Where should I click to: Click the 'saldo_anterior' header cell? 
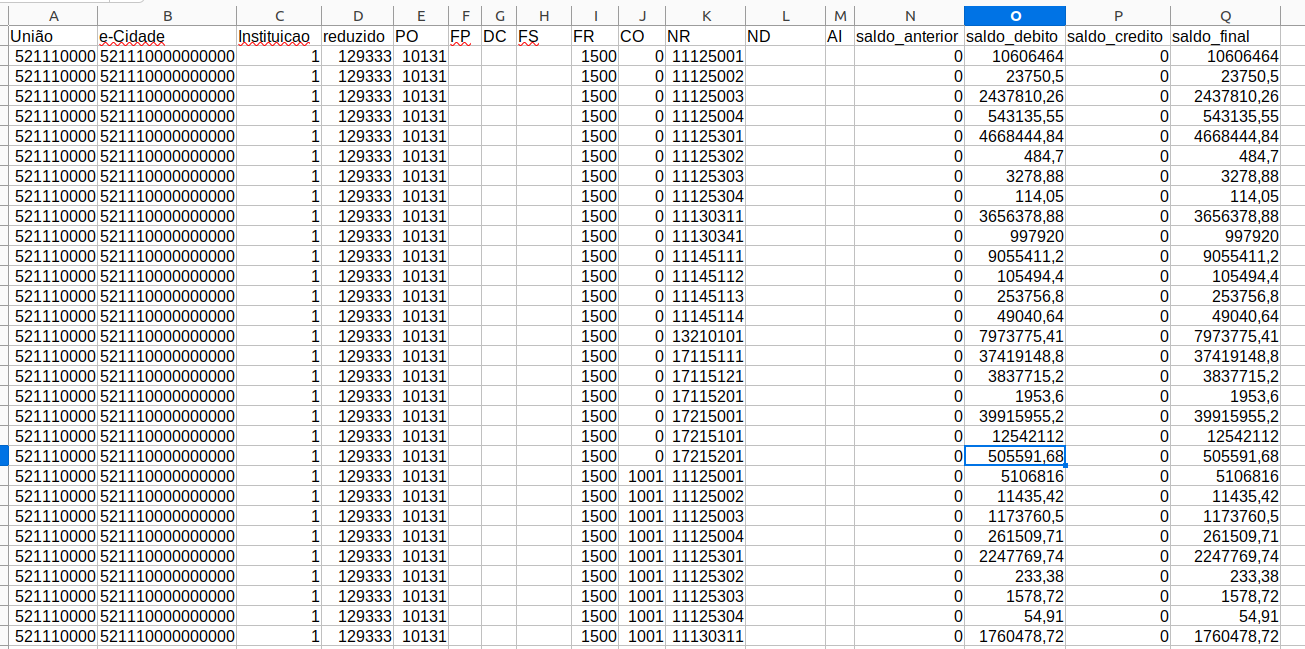pyautogui.click(x=908, y=36)
